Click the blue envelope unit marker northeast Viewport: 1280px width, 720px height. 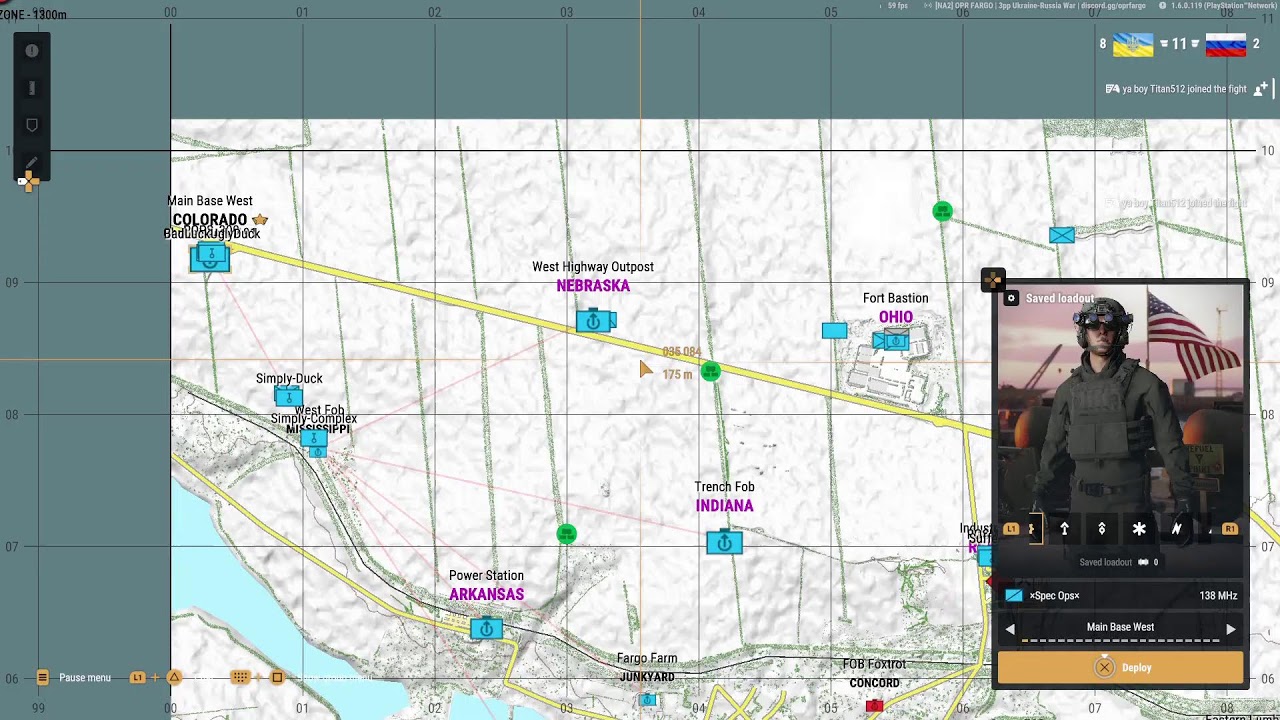pyautogui.click(x=1062, y=235)
